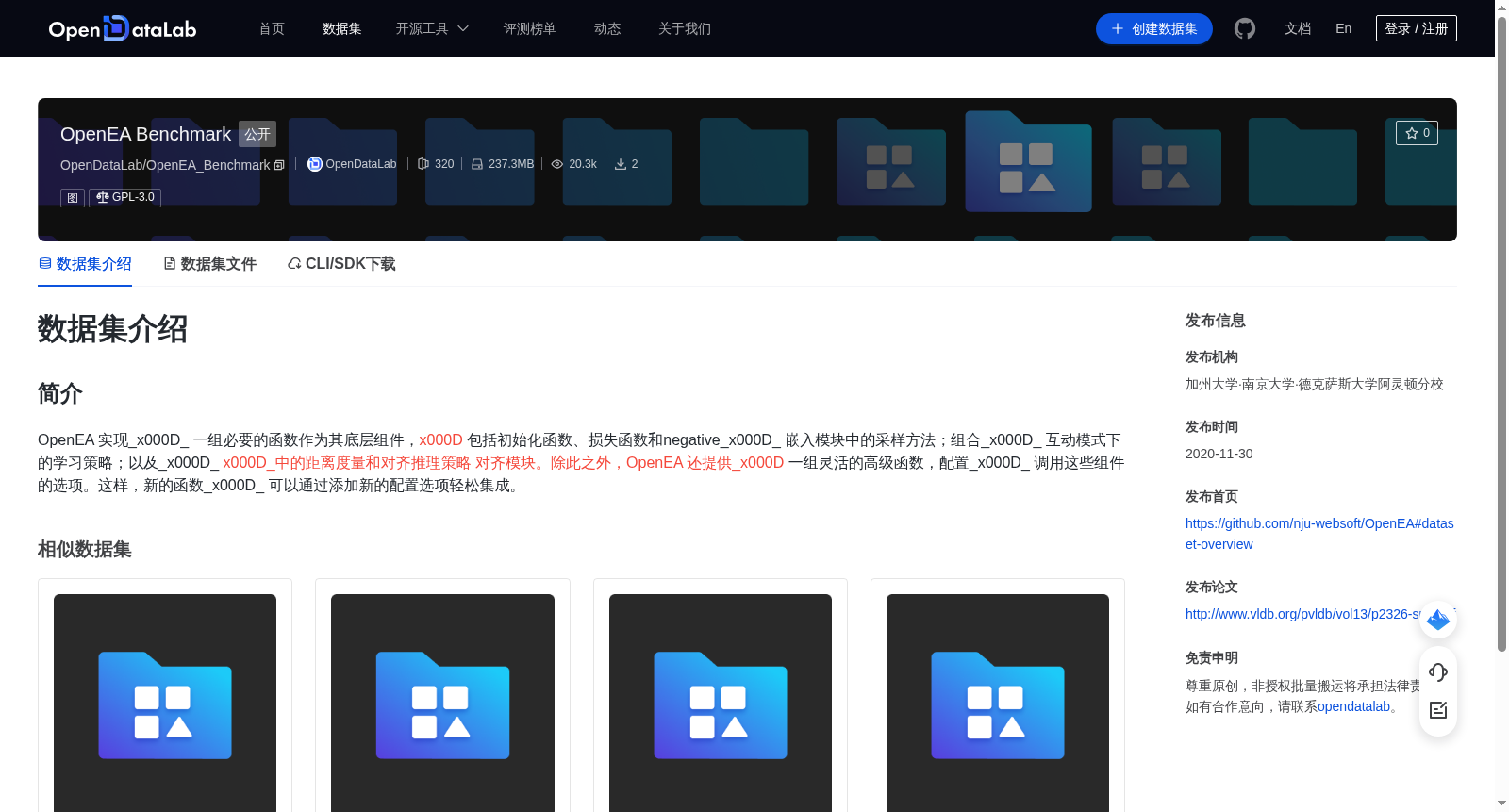Open 动态 in the navigation bar
The height and width of the screenshot is (812, 1509).
click(x=607, y=28)
